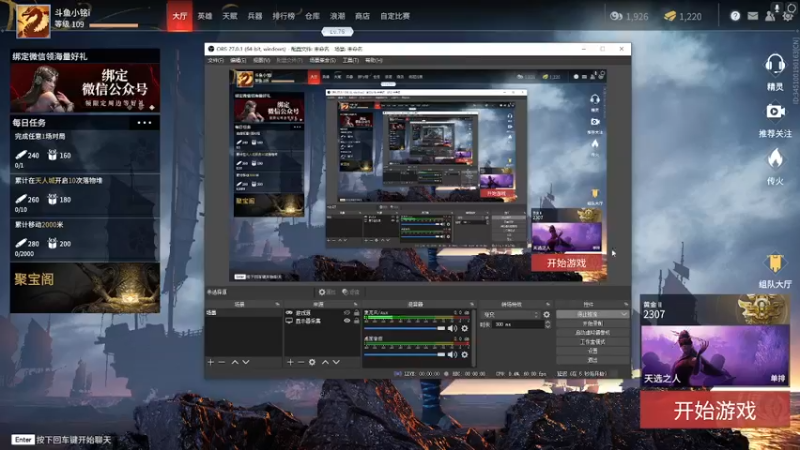Remove the selected source with minus icon
Image resolution: width=800 pixels, height=450 pixels.
[301, 362]
